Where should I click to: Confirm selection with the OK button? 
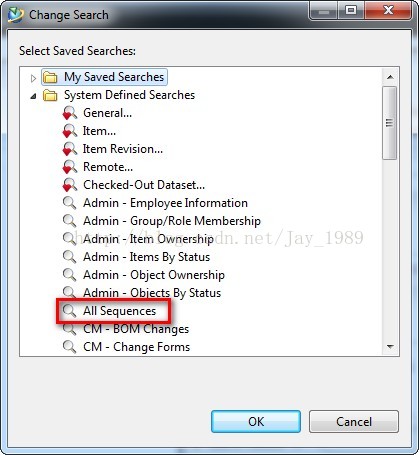point(256,422)
